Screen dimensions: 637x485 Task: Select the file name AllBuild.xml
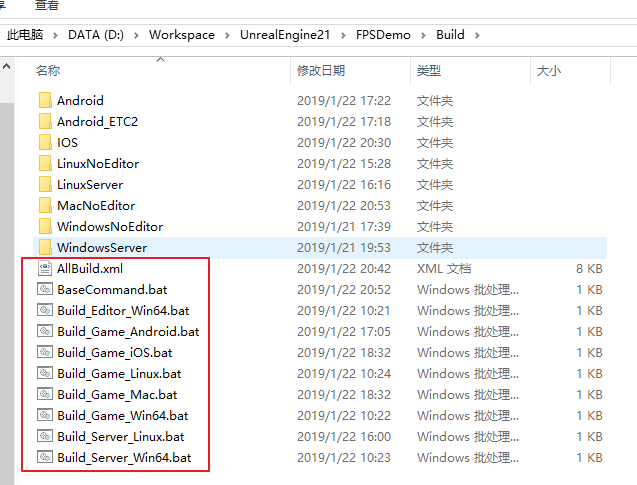(x=90, y=268)
